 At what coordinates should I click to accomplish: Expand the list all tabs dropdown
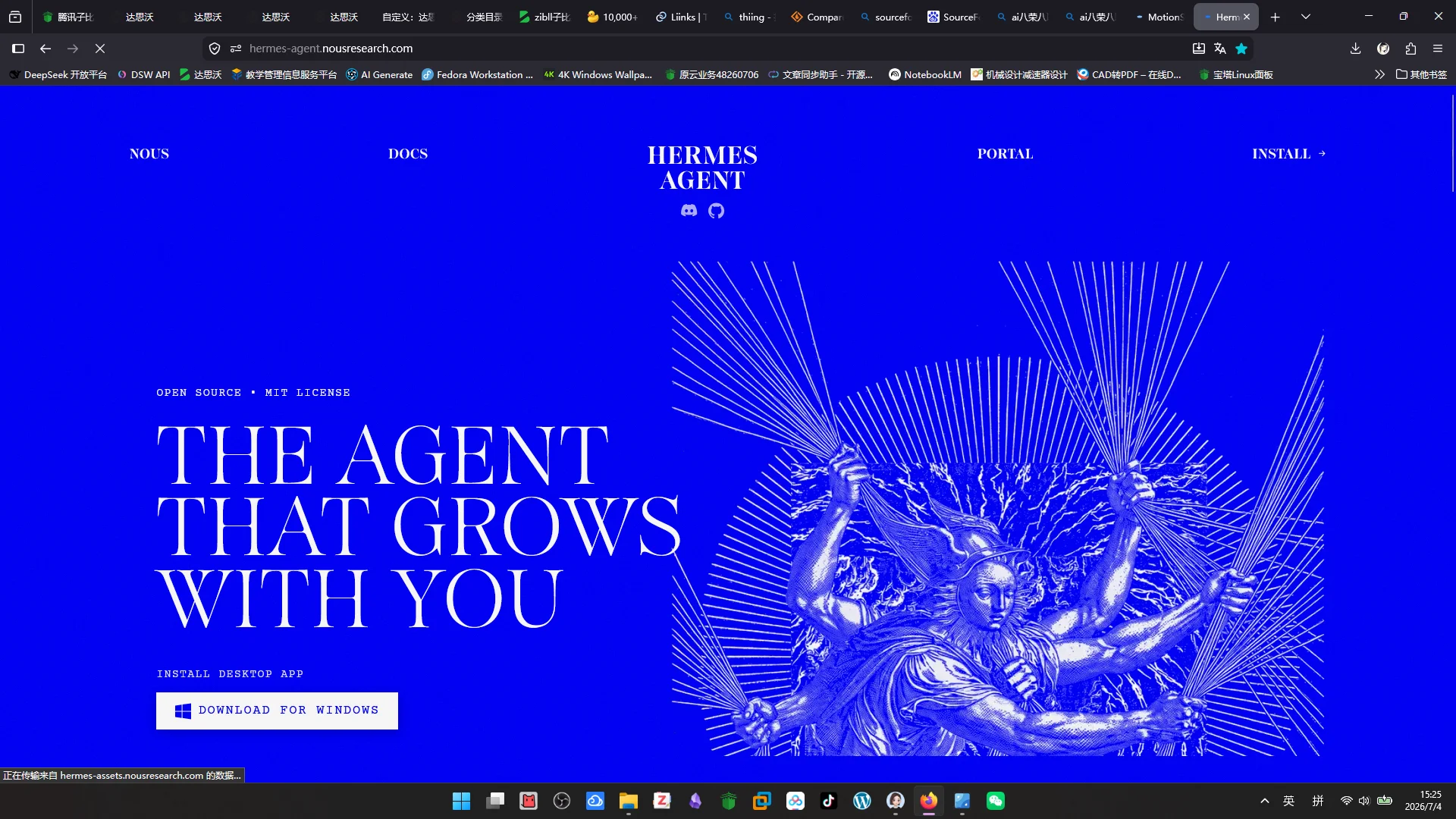click(x=1306, y=17)
